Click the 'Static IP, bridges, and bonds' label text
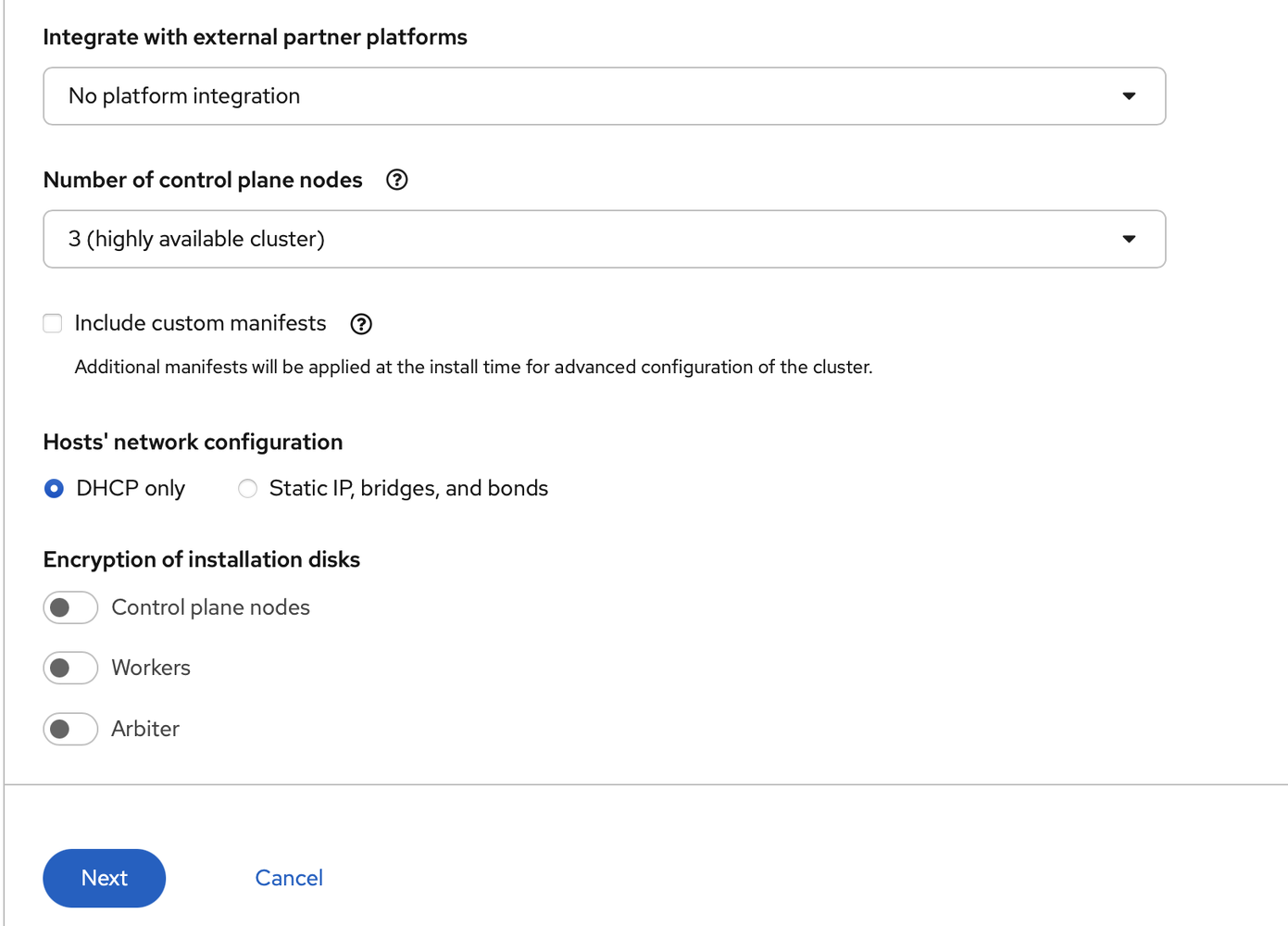1288x926 pixels. pyautogui.click(x=408, y=488)
